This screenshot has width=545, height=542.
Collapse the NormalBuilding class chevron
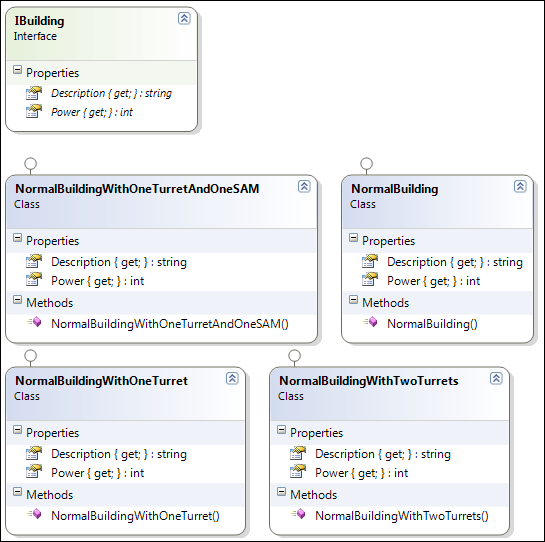(x=520, y=187)
